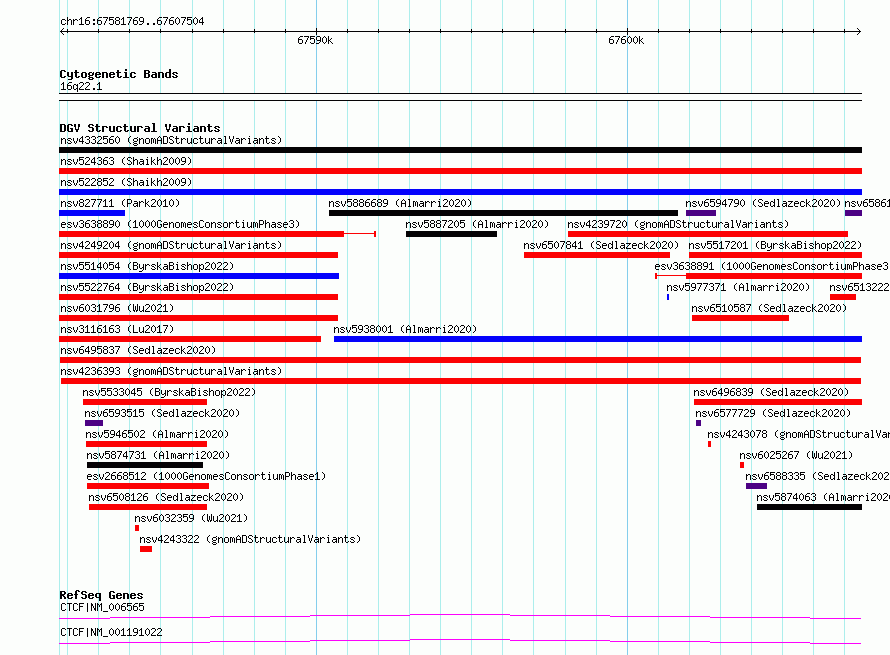Open nsv6508126 (Sedlazeck2020) label
Image resolution: width=890 pixels, height=655 pixels.
coord(166,497)
